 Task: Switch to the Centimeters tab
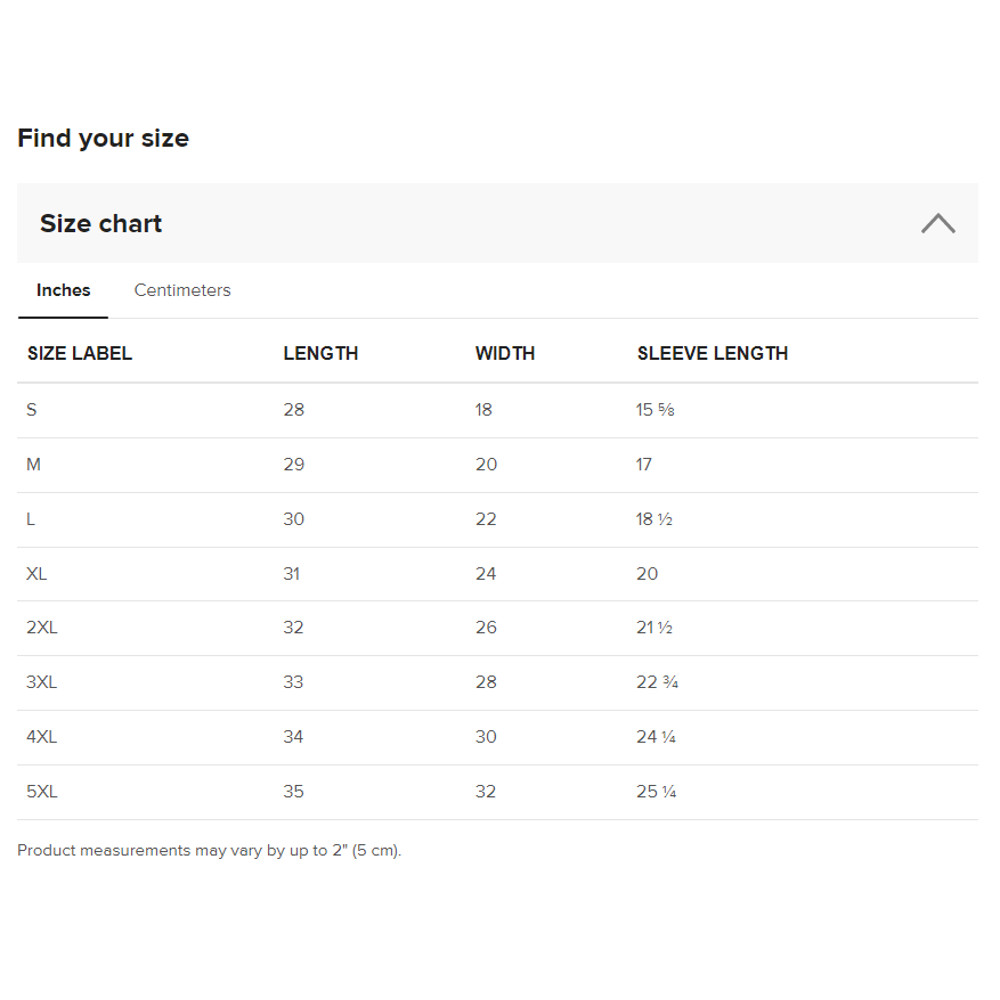click(182, 290)
